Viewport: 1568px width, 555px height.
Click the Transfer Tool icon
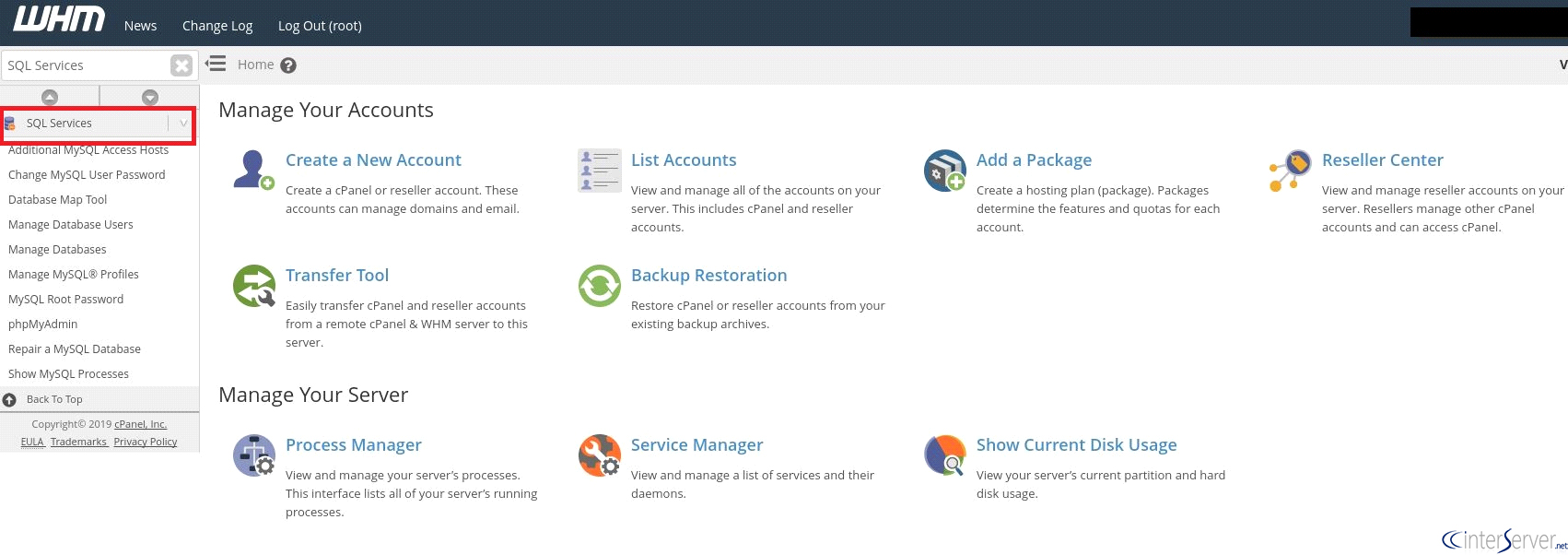[x=254, y=286]
